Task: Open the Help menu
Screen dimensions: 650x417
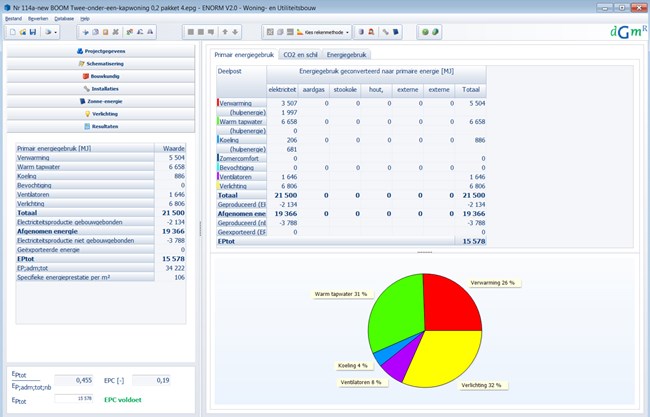Action: [85, 19]
